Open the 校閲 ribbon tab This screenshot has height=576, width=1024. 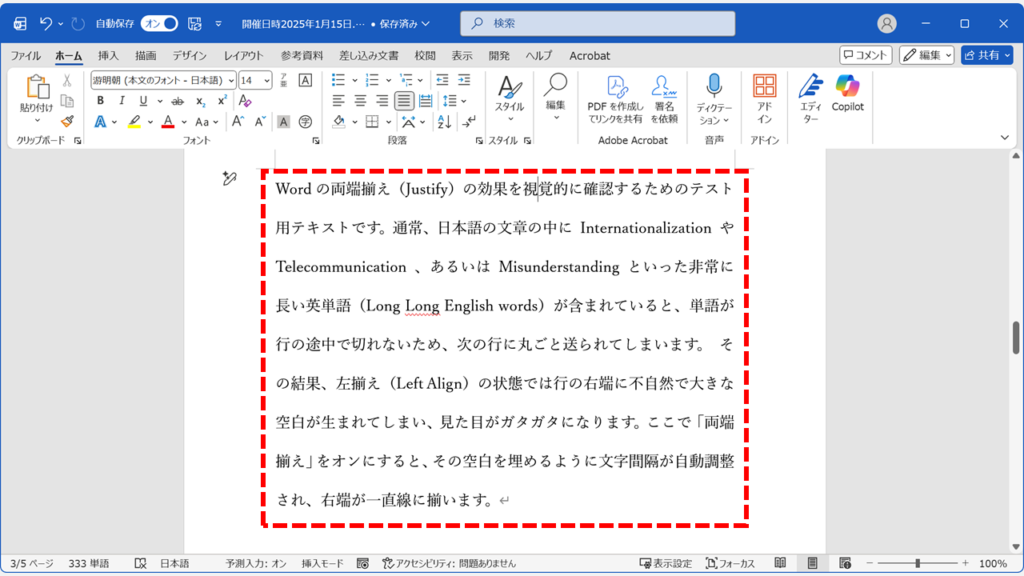point(425,56)
